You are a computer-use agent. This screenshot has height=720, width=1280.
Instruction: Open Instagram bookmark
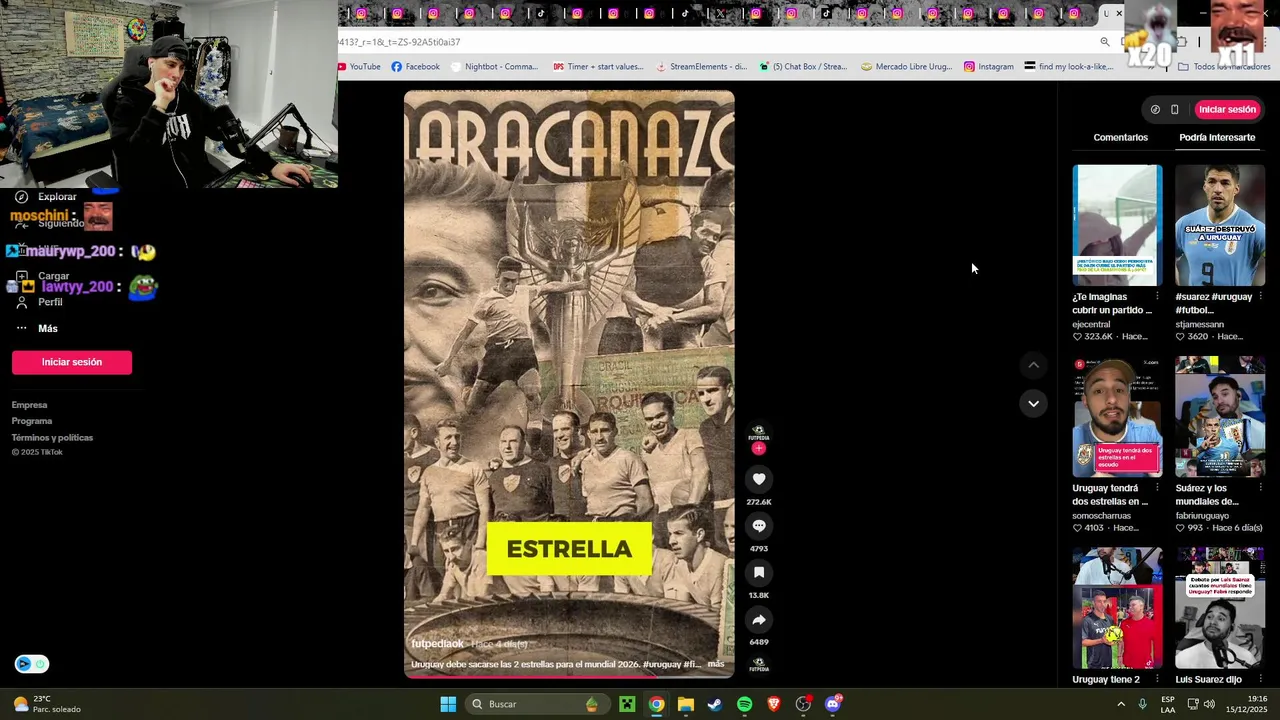click(x=989, y=67)
